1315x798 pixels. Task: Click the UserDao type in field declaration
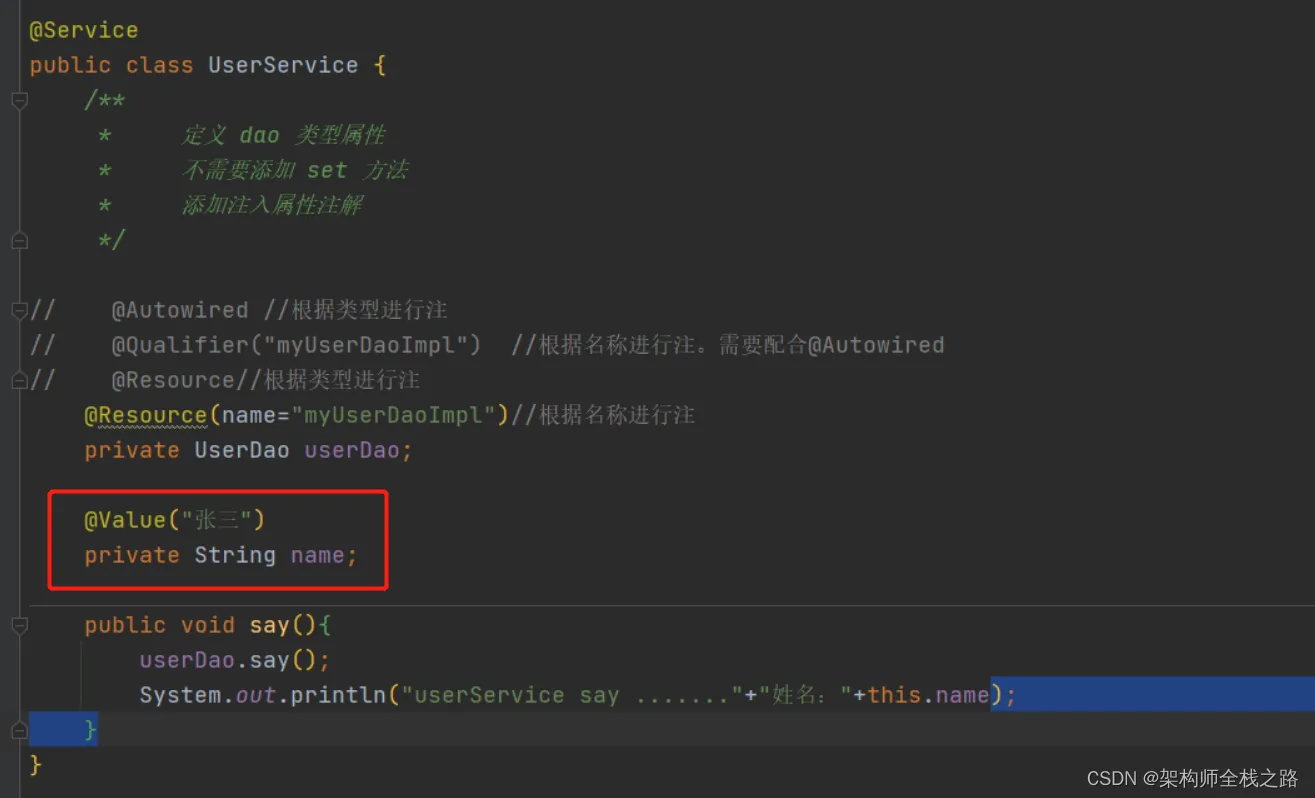[241, 450]
